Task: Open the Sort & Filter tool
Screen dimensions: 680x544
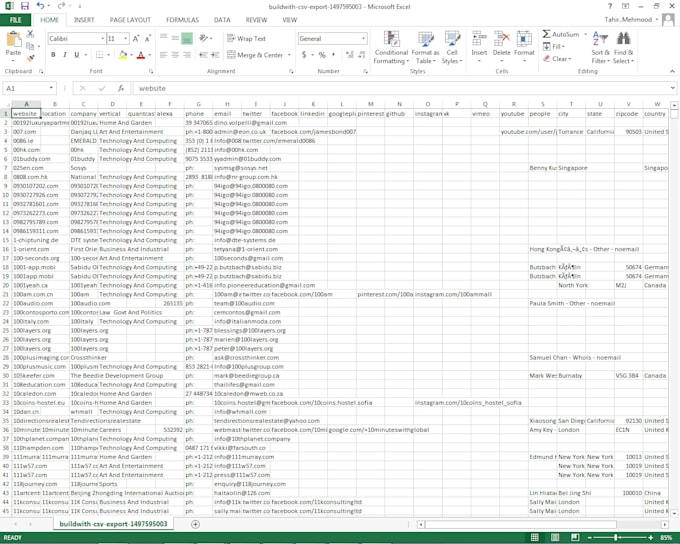Action: pyautogui.click(x=600, y=47)
